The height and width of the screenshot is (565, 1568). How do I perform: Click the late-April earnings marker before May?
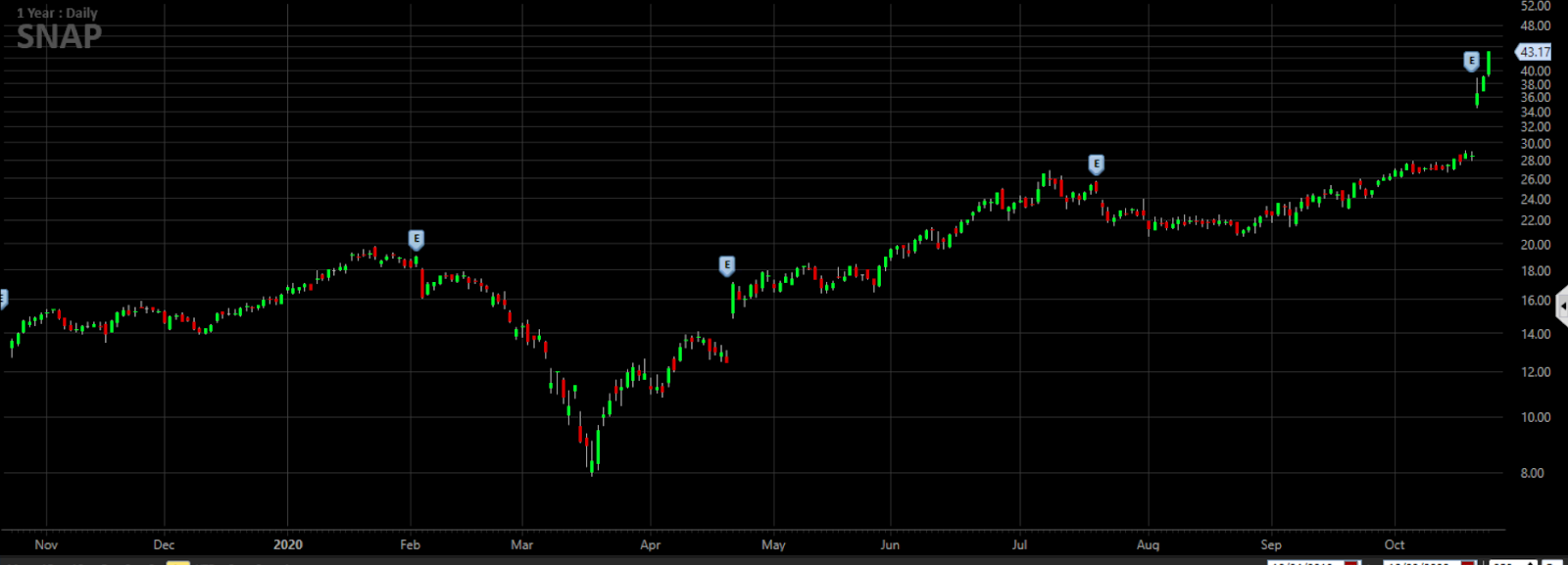[x=726, y=266]
